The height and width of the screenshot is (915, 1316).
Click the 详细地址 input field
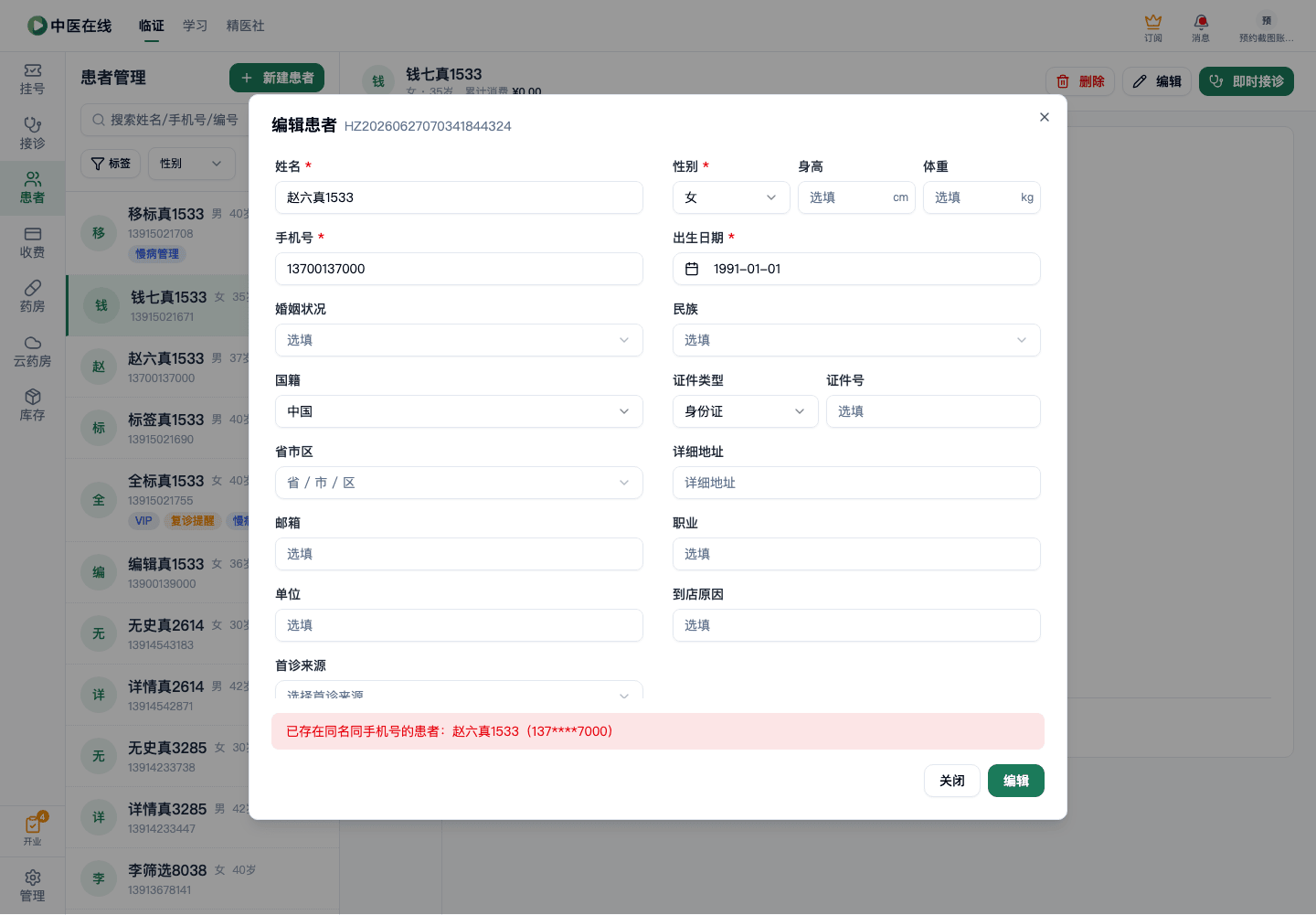pyautogui.click(x=856, y=483)
